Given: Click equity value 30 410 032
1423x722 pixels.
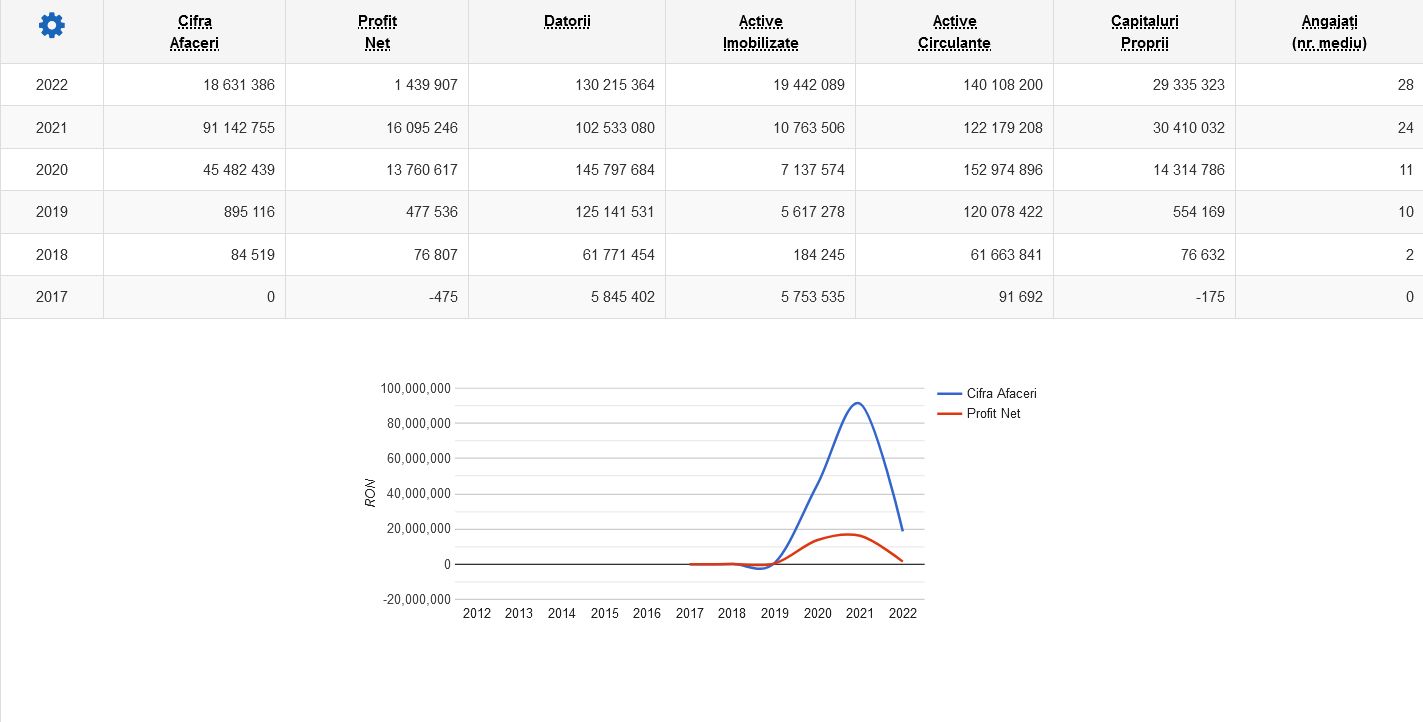Looking at the screenshot, I should (1189, 128).
